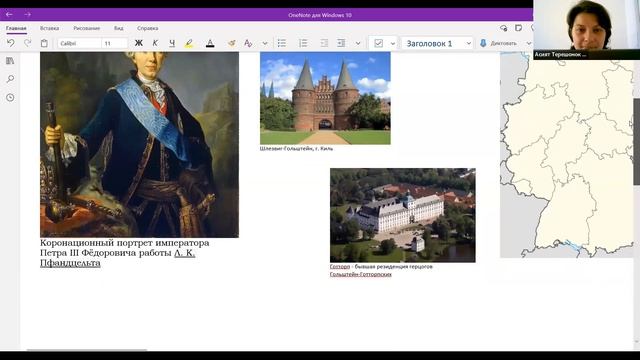The image size is (640, 360).
Task: Click the vertical scrollbar thumb
Action: coord(636,141)
